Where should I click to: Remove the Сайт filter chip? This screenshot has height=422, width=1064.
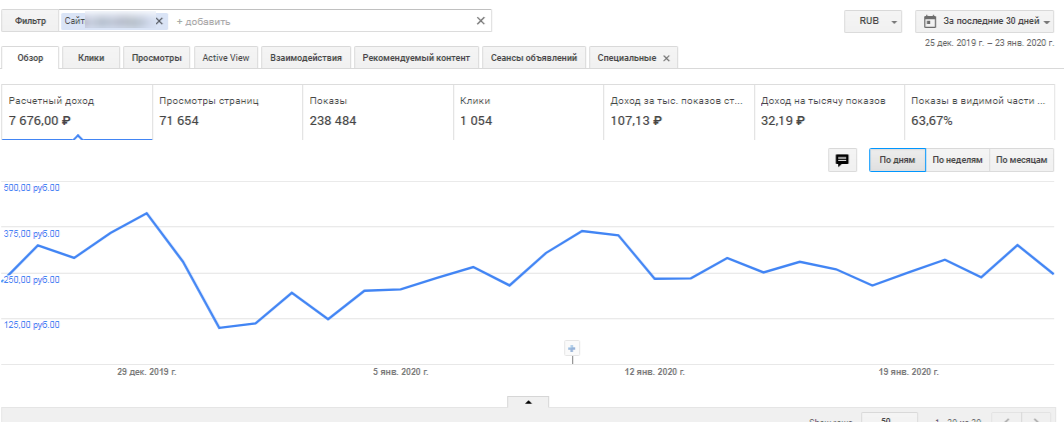pos(159,21)
